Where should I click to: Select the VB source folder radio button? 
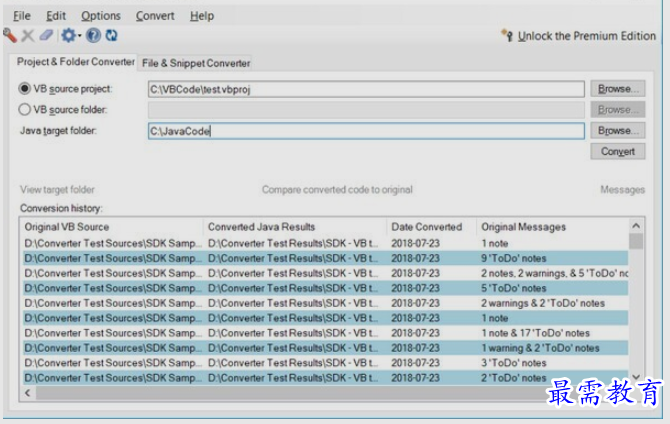(24, 109)
